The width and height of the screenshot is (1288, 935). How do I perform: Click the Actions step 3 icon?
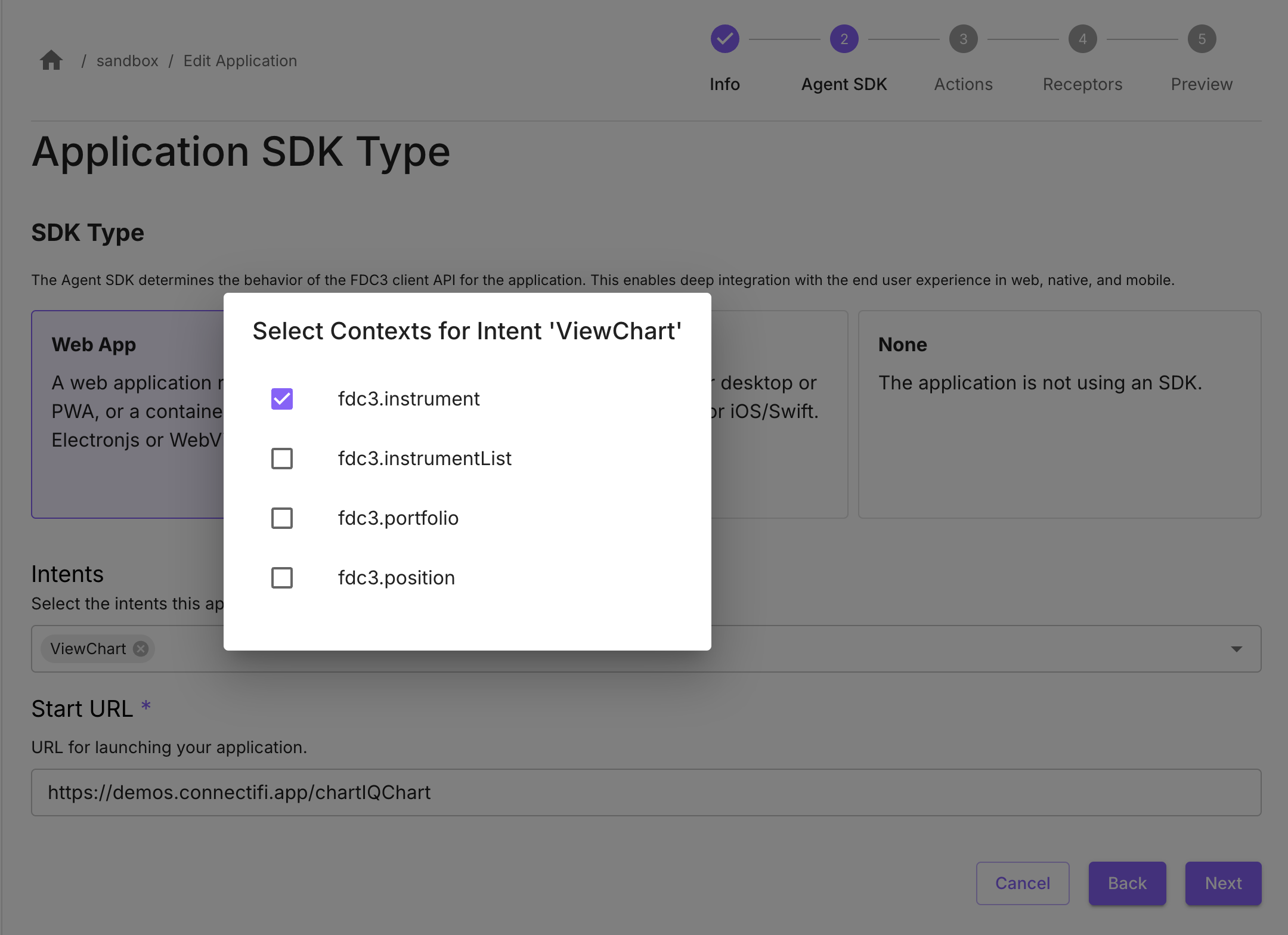(x=963, y=39)
